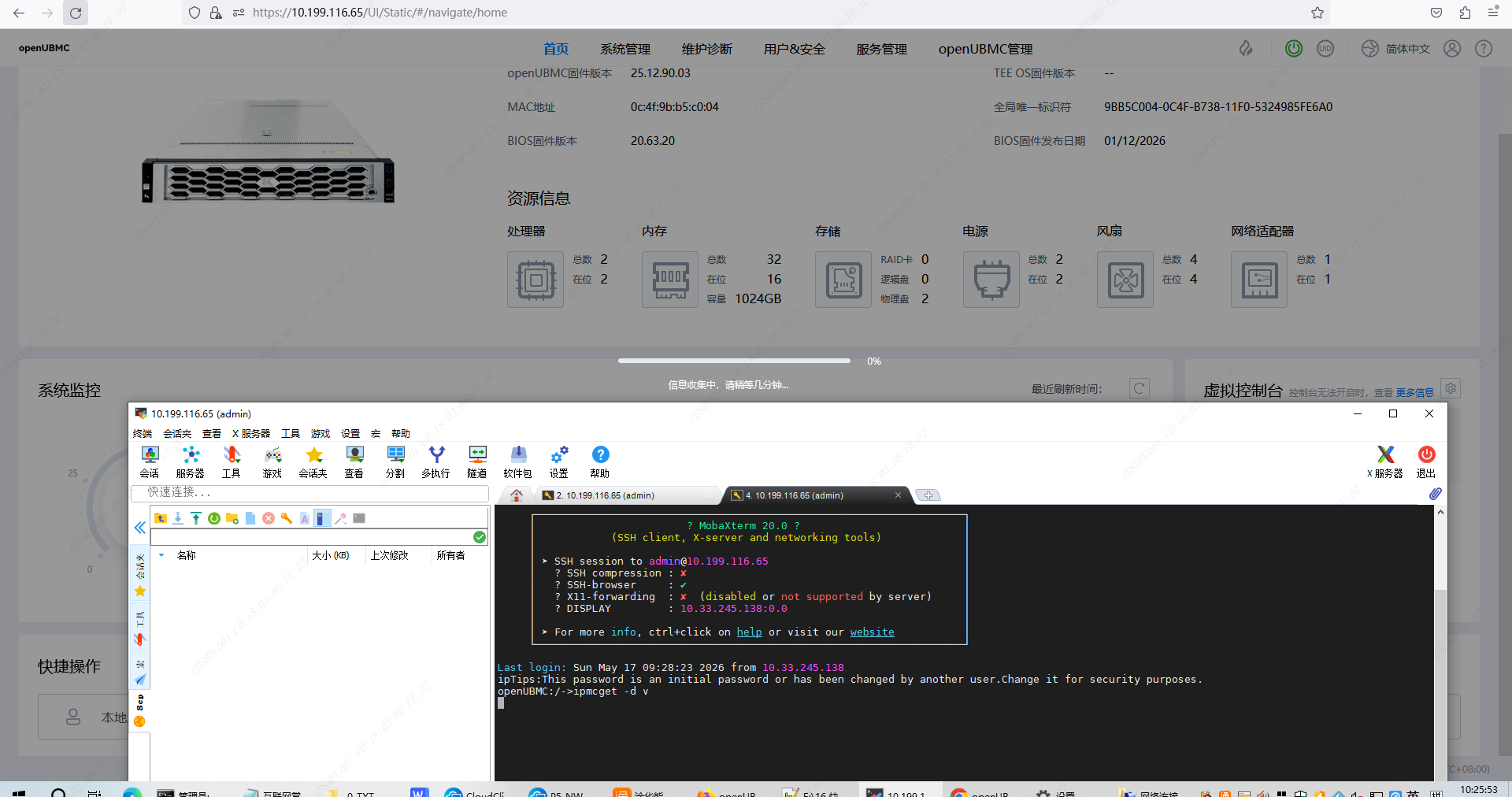The height and width of the screenshot is (797, 1512).
Task: Click the SFTP parent folder icon
Action: [161, 518]
